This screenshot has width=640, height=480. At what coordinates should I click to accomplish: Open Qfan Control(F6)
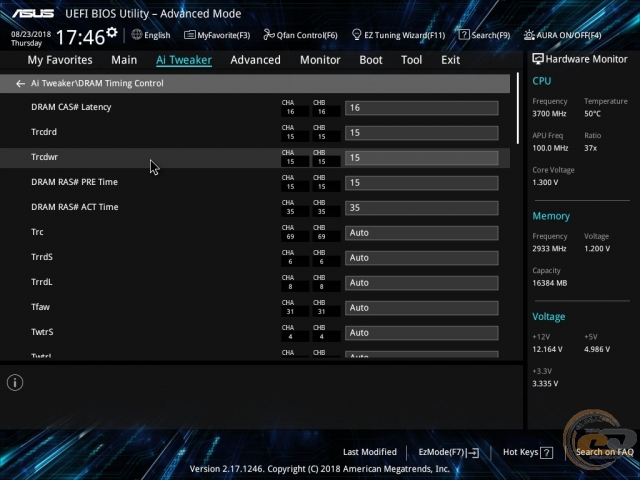[300, 35]
